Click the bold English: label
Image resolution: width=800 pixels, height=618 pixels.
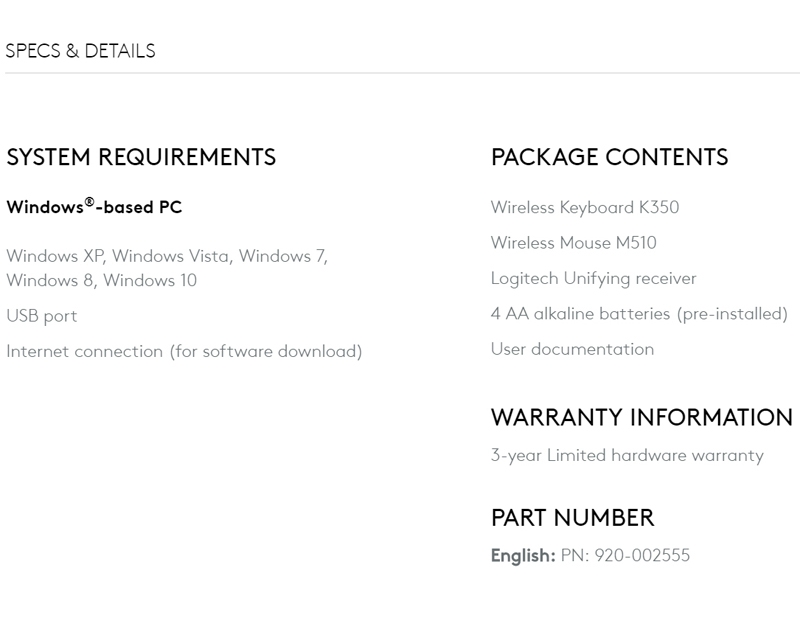coord(523,555)
